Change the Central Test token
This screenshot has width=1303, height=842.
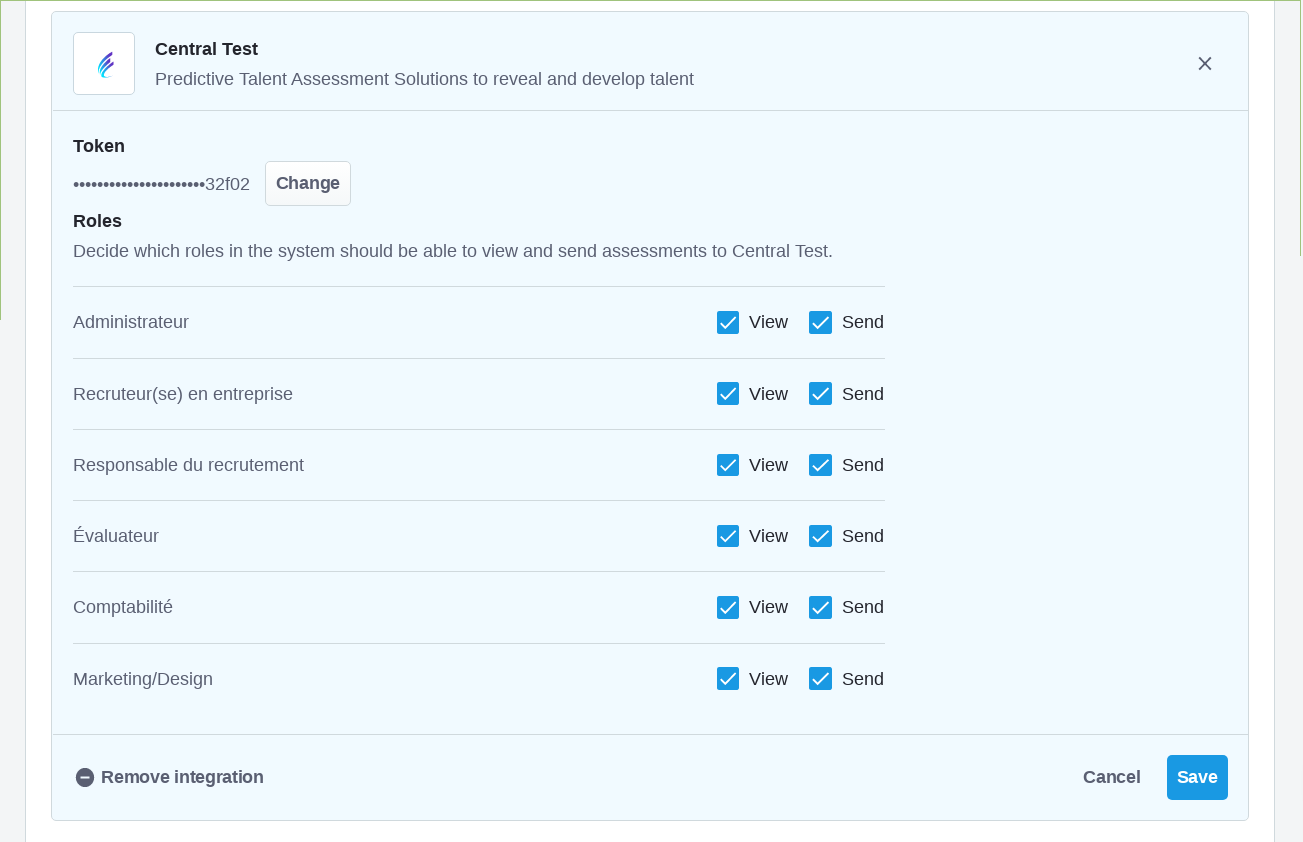coord(308,183)
